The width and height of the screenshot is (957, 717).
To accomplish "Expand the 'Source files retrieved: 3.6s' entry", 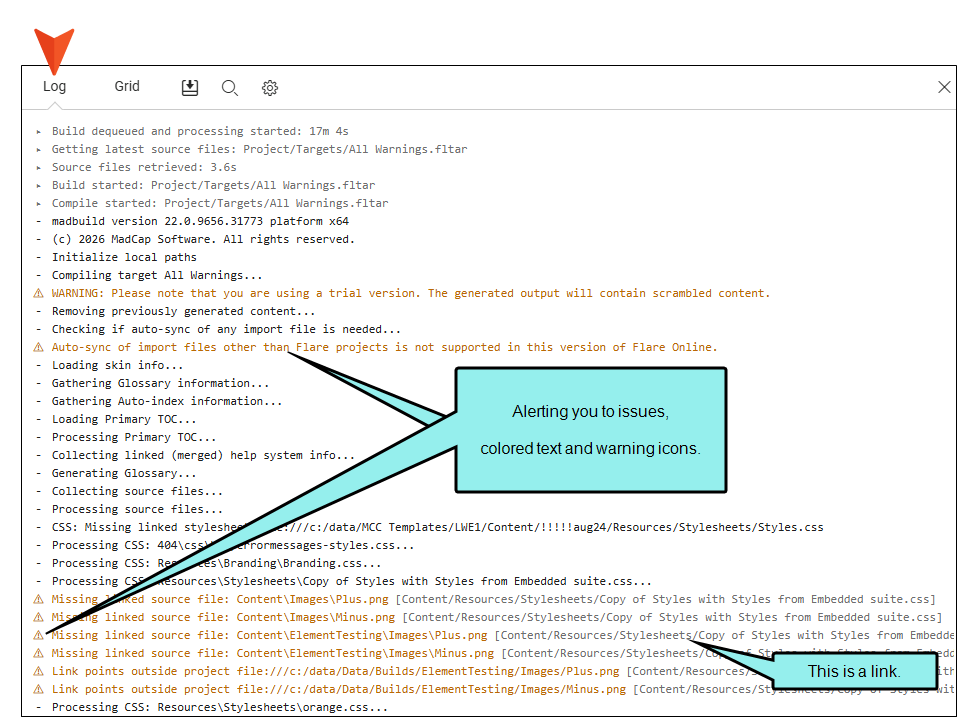I will pyautogui.click(x=38, y=167).
